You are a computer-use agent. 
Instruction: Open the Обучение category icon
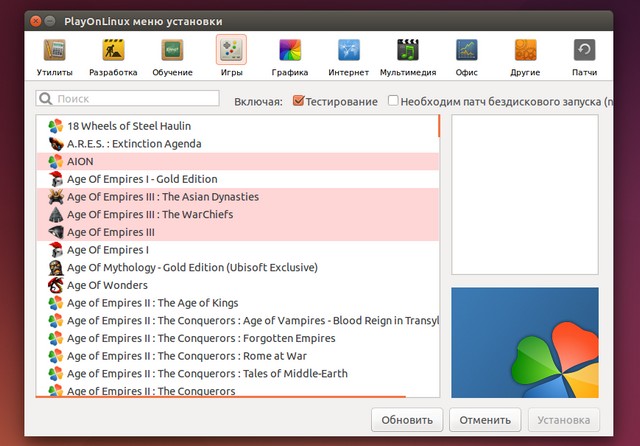pyautogui.click(x=172, y=50)
